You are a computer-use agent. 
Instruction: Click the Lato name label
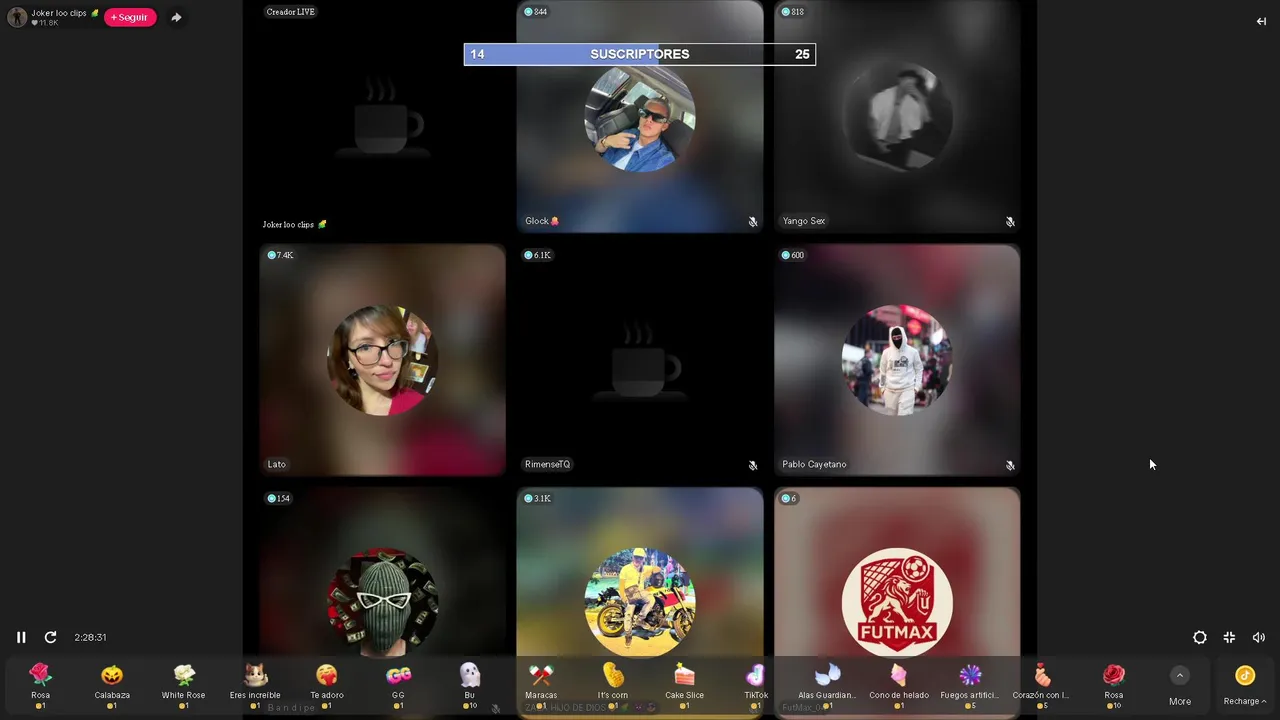(x=277, y=464)
